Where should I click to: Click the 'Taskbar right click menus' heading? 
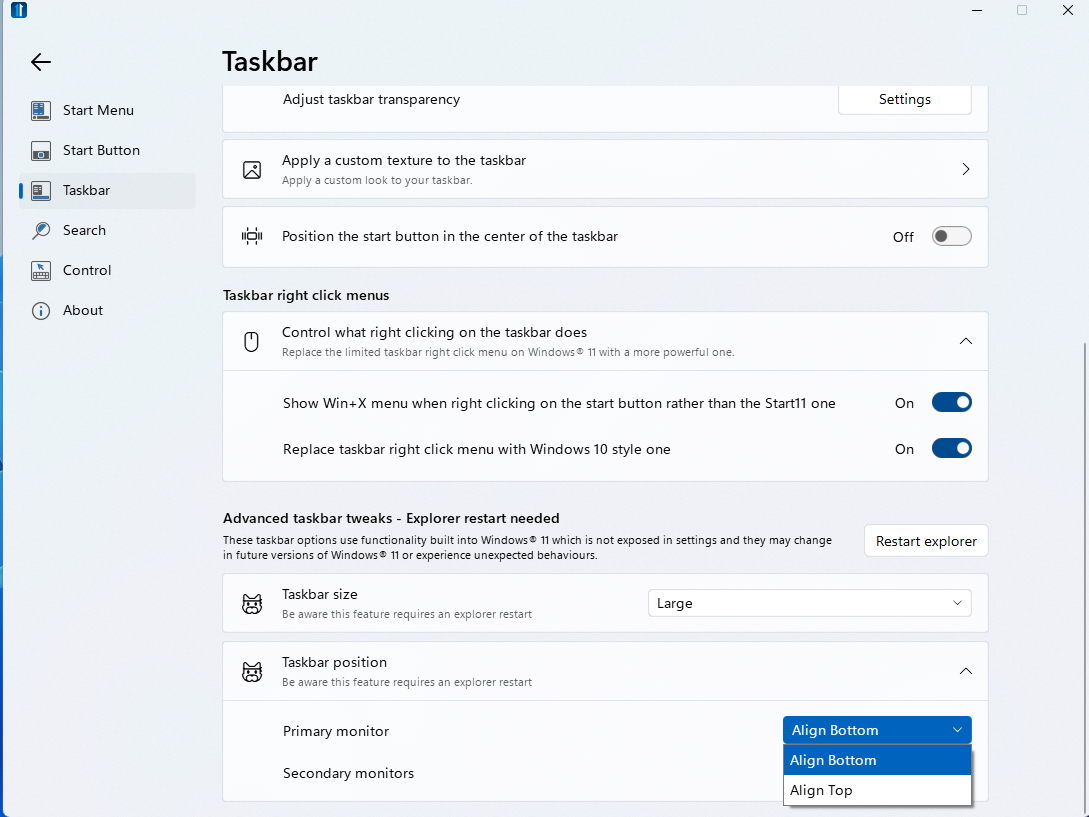tap(306, 295)
